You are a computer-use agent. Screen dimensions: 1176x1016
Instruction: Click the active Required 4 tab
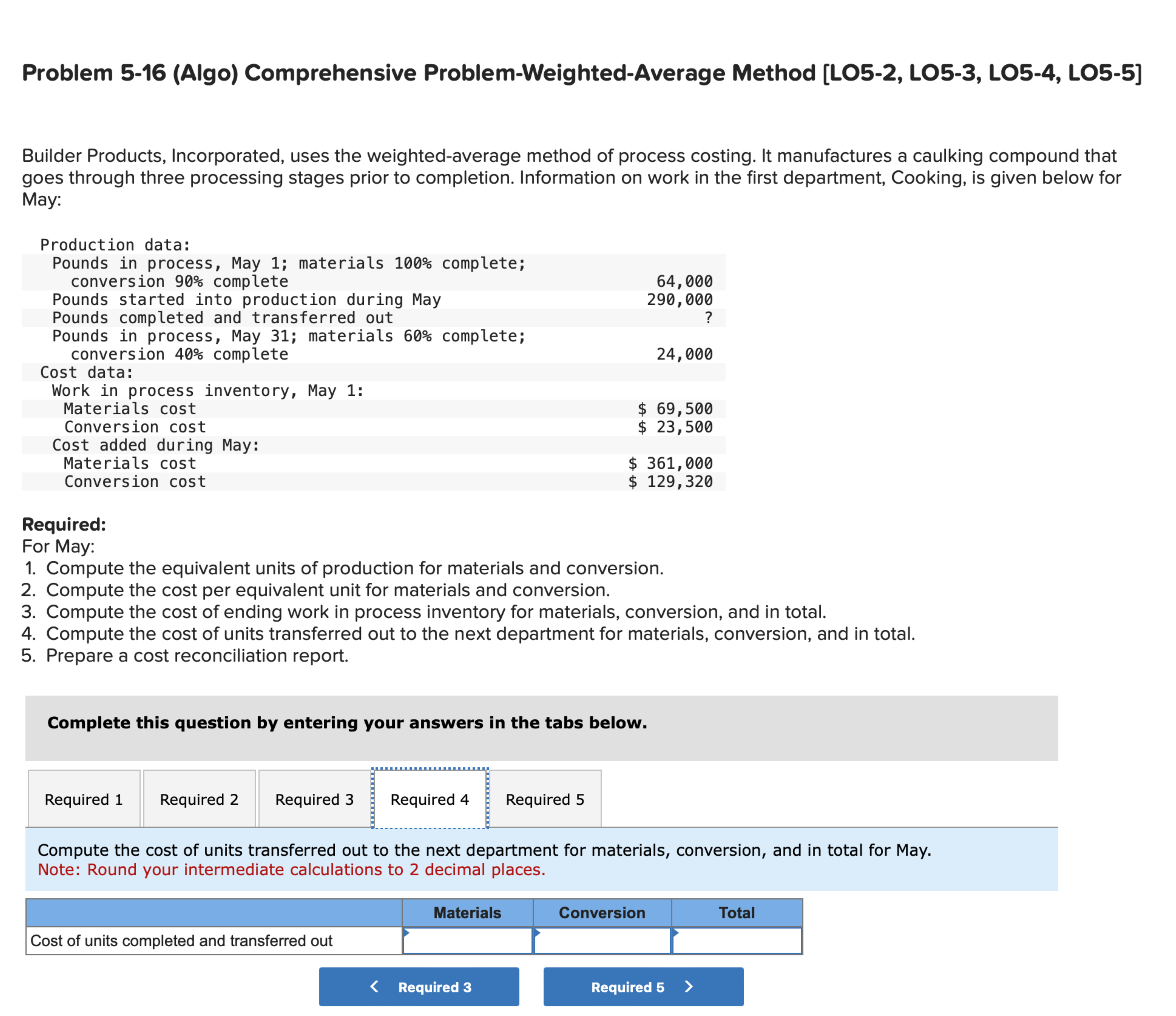430,799
